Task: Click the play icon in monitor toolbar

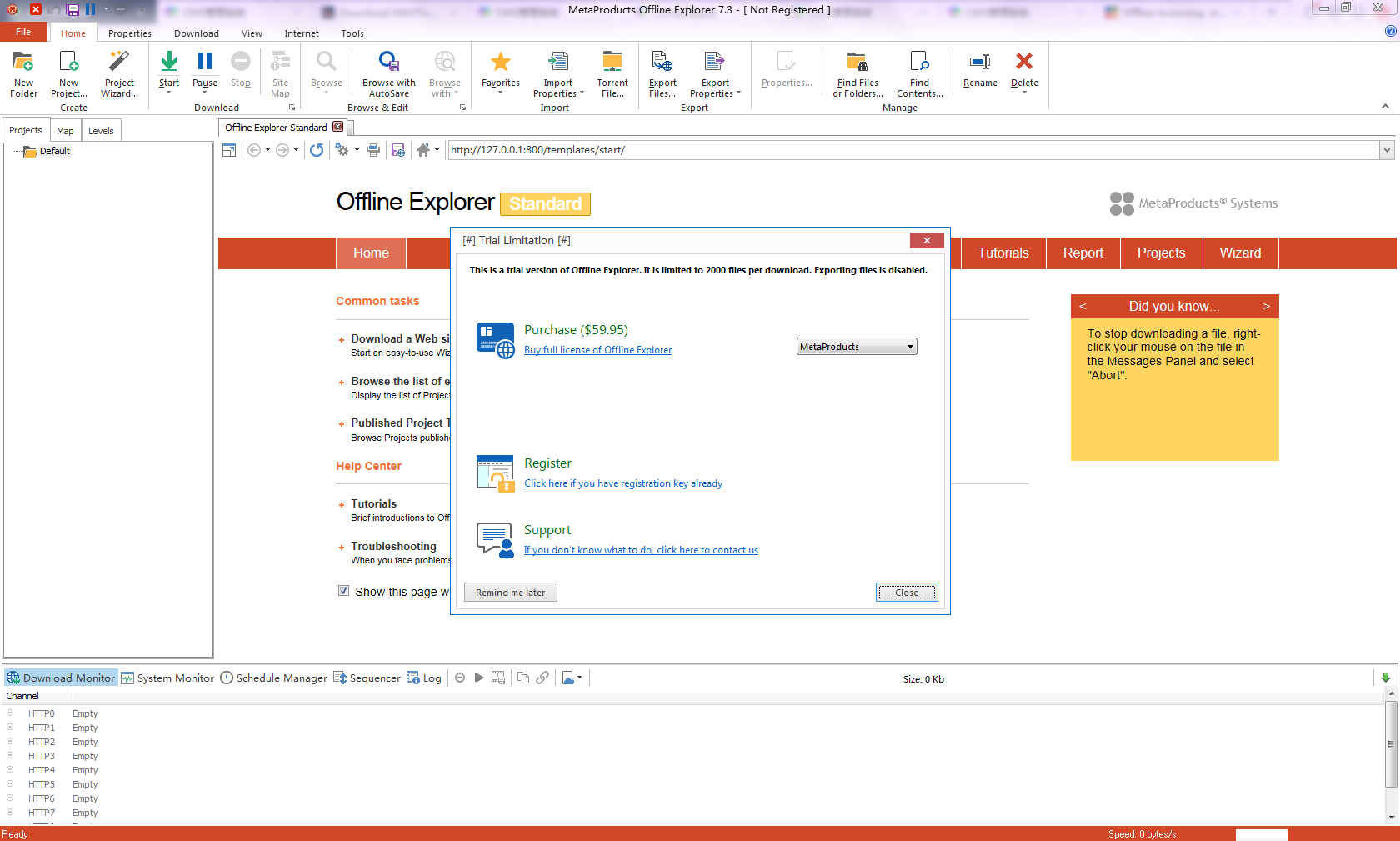Action: (x=479, y=678)
